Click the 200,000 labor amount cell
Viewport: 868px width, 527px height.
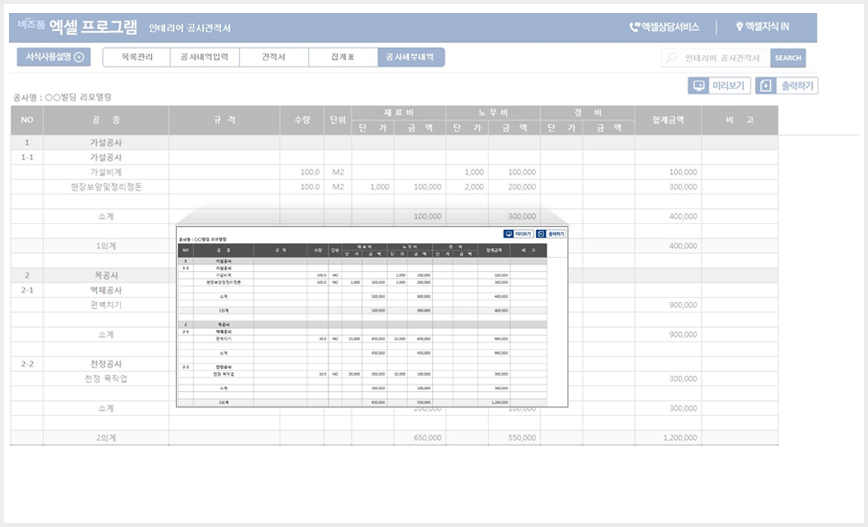(514, 187)
